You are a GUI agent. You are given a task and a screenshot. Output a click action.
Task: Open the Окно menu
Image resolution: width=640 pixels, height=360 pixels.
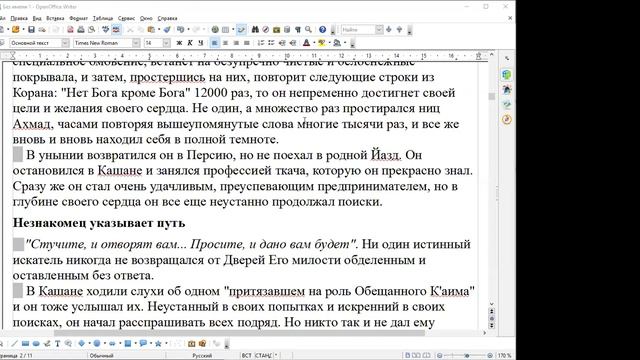coord(146,18)
